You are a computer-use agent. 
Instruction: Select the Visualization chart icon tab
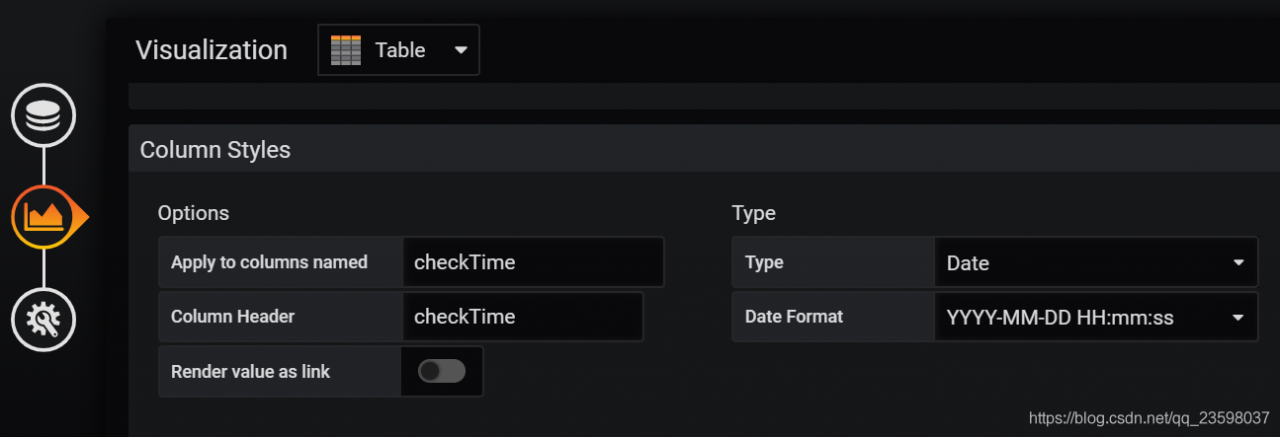43,216
